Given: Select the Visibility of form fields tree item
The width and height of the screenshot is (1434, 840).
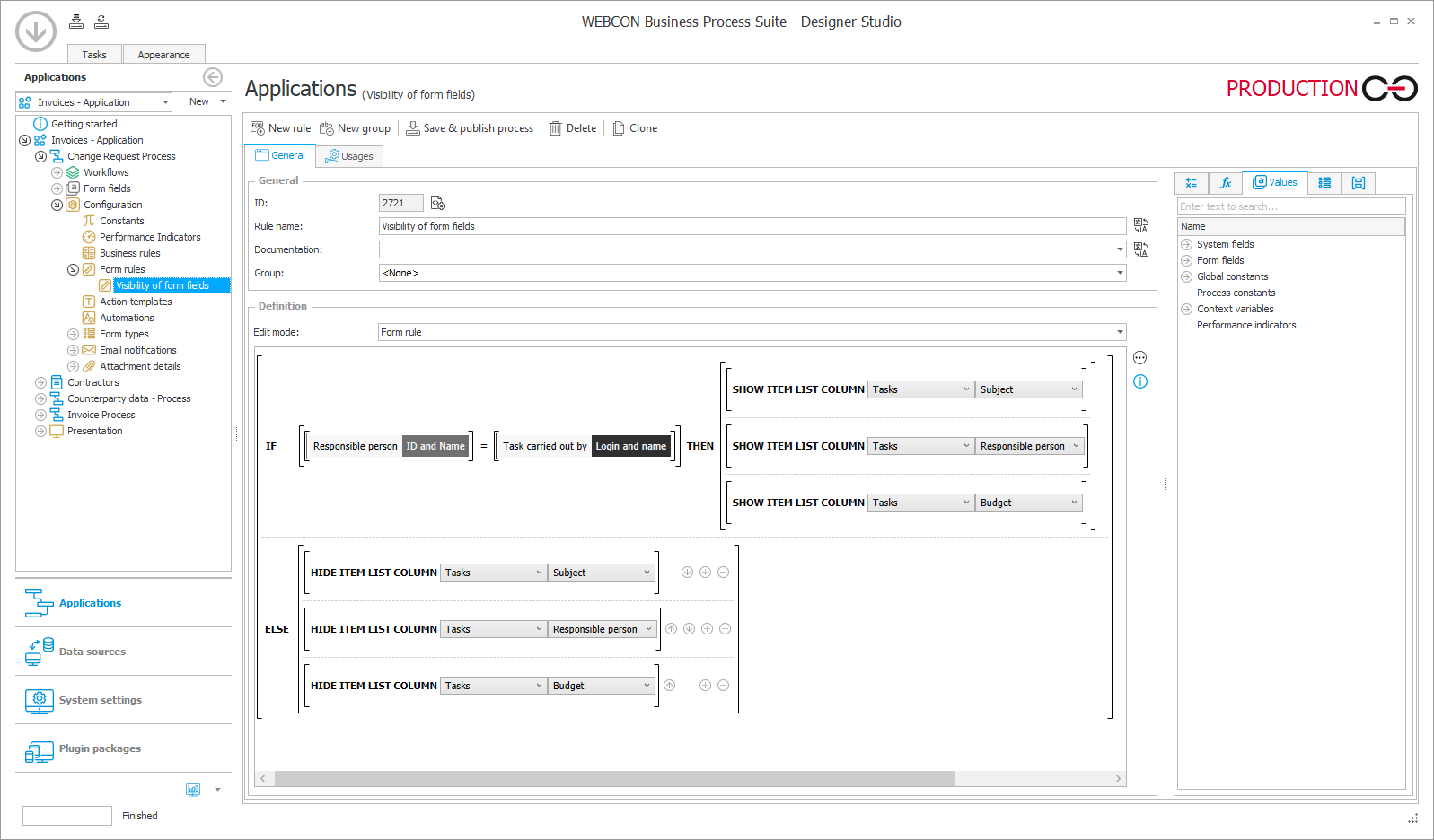Looking at the screenshot, I should [x=163, y=285].
